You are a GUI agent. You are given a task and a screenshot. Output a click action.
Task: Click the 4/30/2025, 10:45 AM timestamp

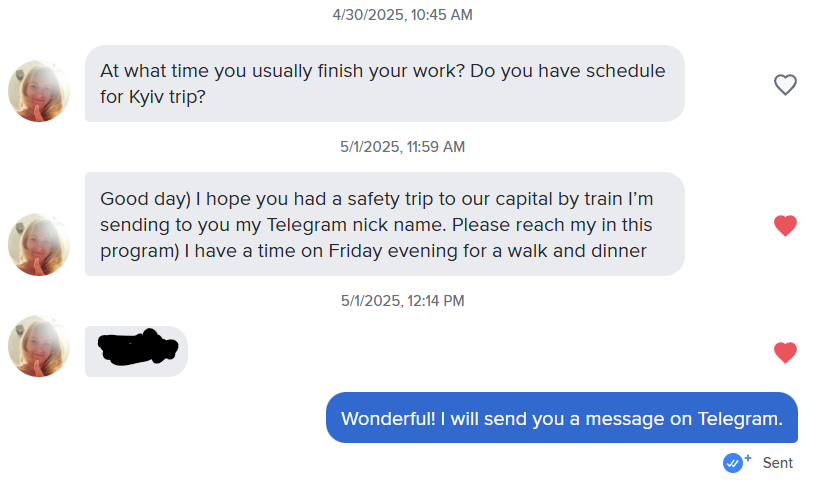tap(402, 15)
